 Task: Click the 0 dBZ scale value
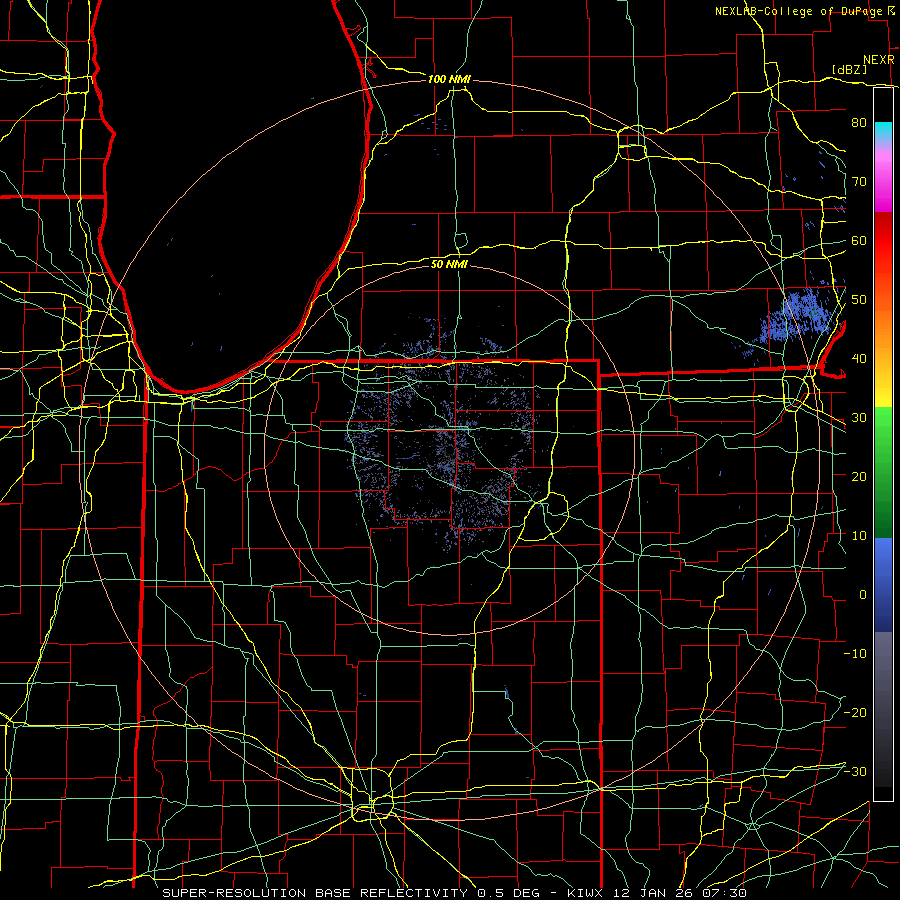(x=863, y=595)
